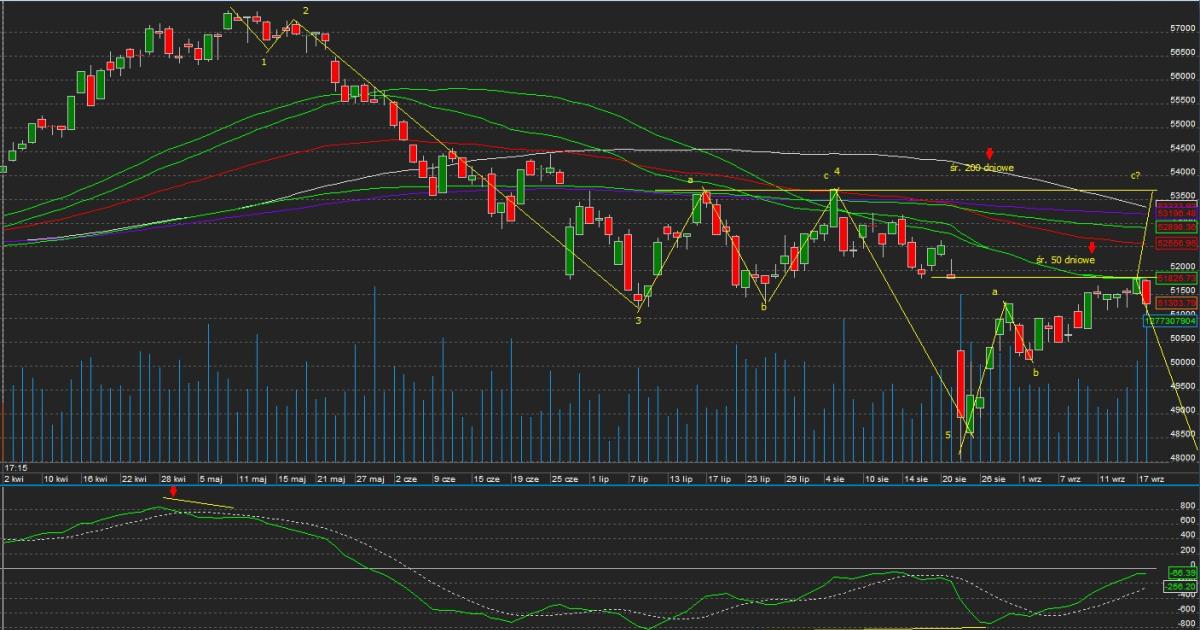The height and width of the screenshot is (630, 1200).
Task: Click the blue volume tag 1277307904
Action: tap(1170, 321)
